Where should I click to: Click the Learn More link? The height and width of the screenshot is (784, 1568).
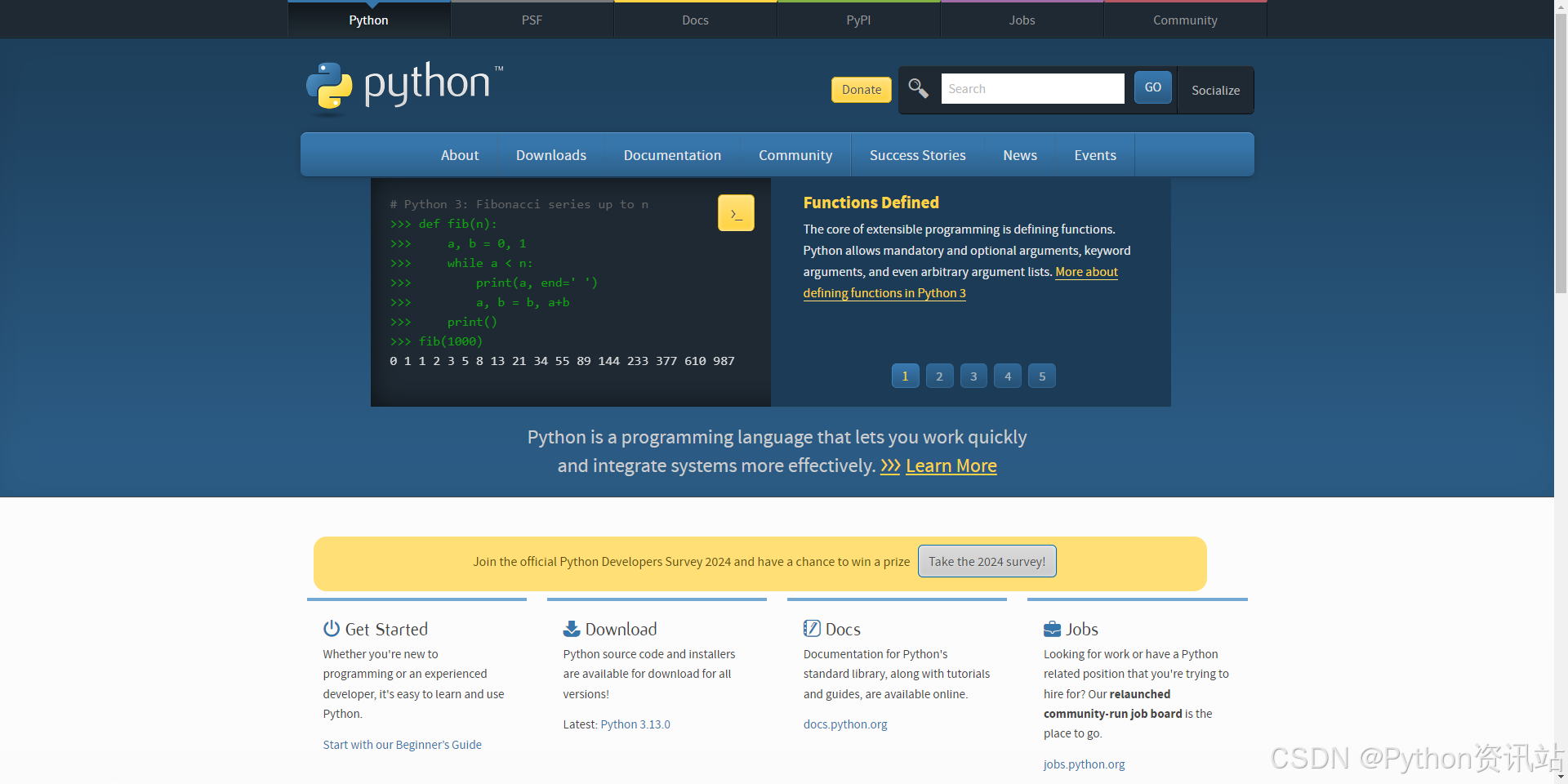point(951,466)
